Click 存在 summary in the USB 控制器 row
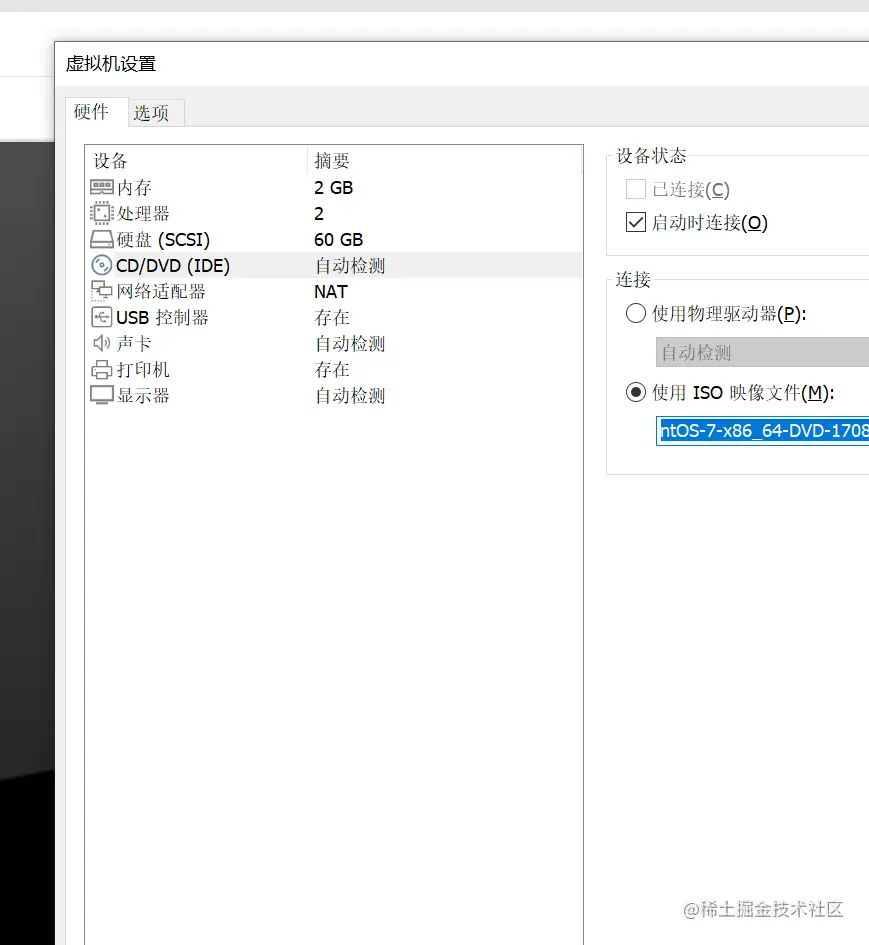The width and height of the screenshot is (869, 945). (332, 317)
